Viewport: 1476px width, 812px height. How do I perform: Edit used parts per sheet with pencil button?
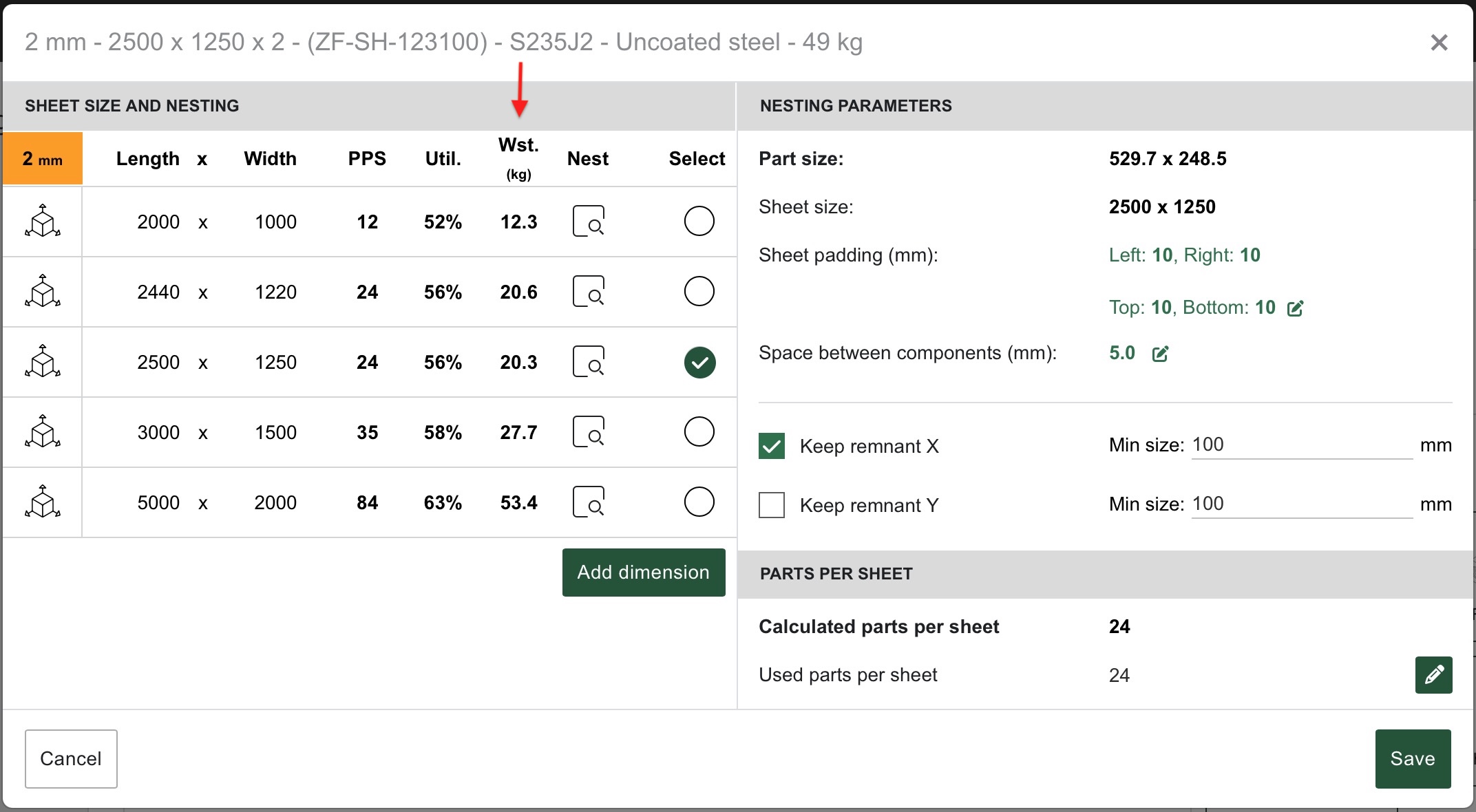(1433, 675)
